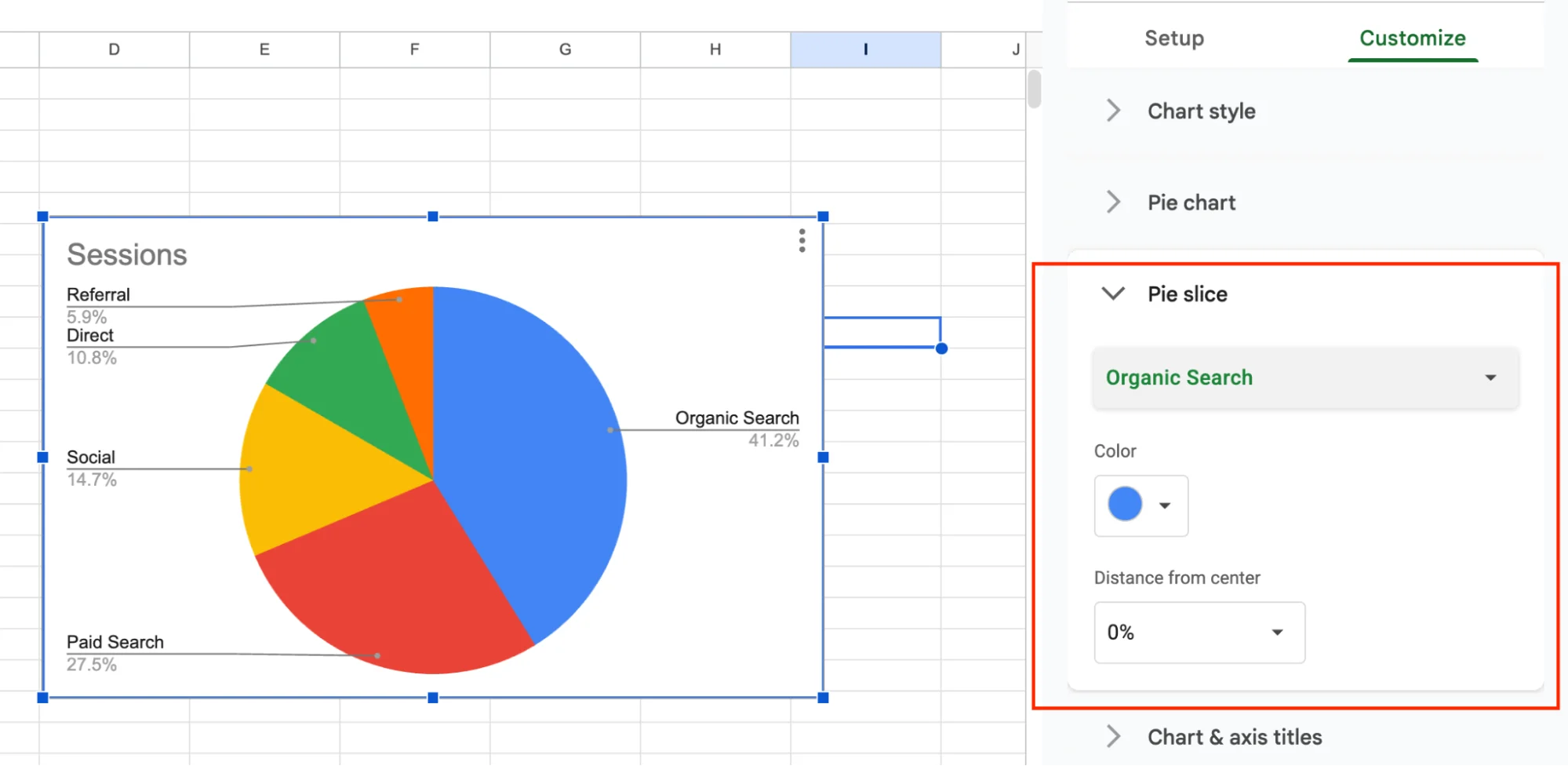This screenshot has width=1568, height=766.
Task: Click the chart's right-middle resize handle
Action: [824, 458]
